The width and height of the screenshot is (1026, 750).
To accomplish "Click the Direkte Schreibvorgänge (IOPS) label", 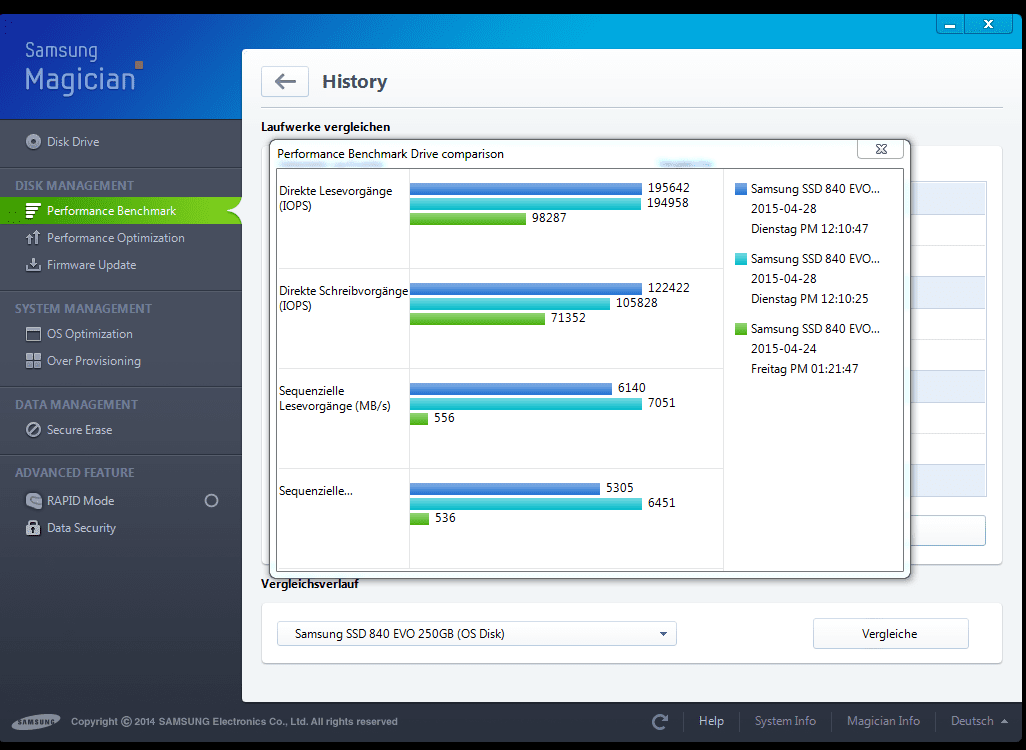I will coord(344,298).
